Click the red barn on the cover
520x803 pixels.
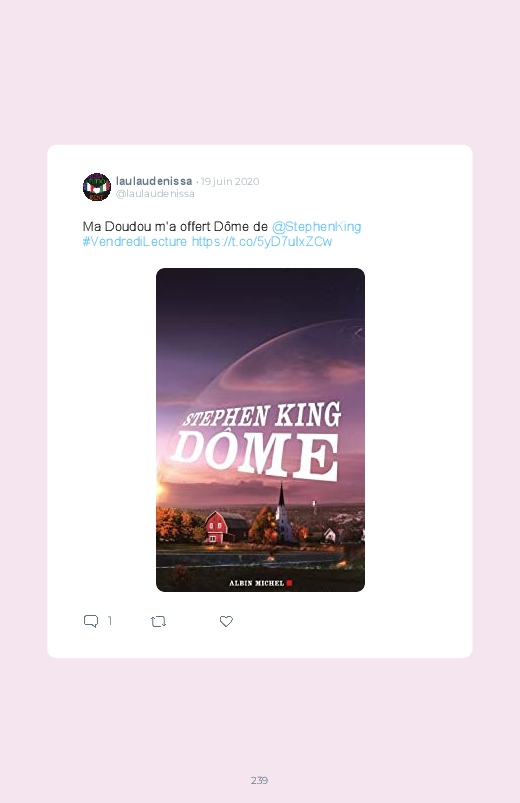[x=224, y=527]
